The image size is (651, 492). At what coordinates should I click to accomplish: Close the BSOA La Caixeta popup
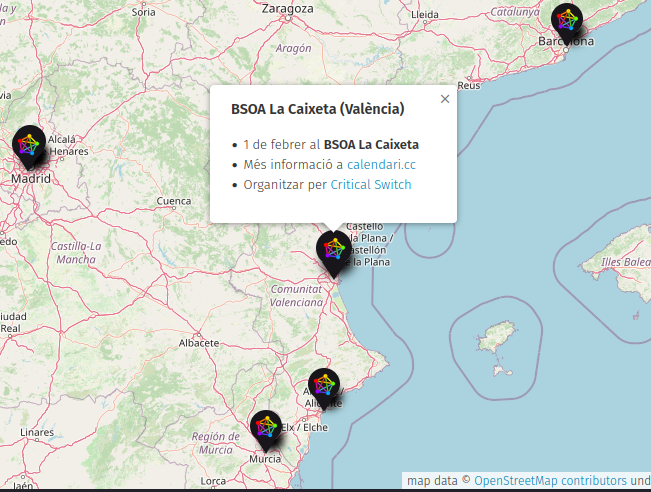[445, 99]
